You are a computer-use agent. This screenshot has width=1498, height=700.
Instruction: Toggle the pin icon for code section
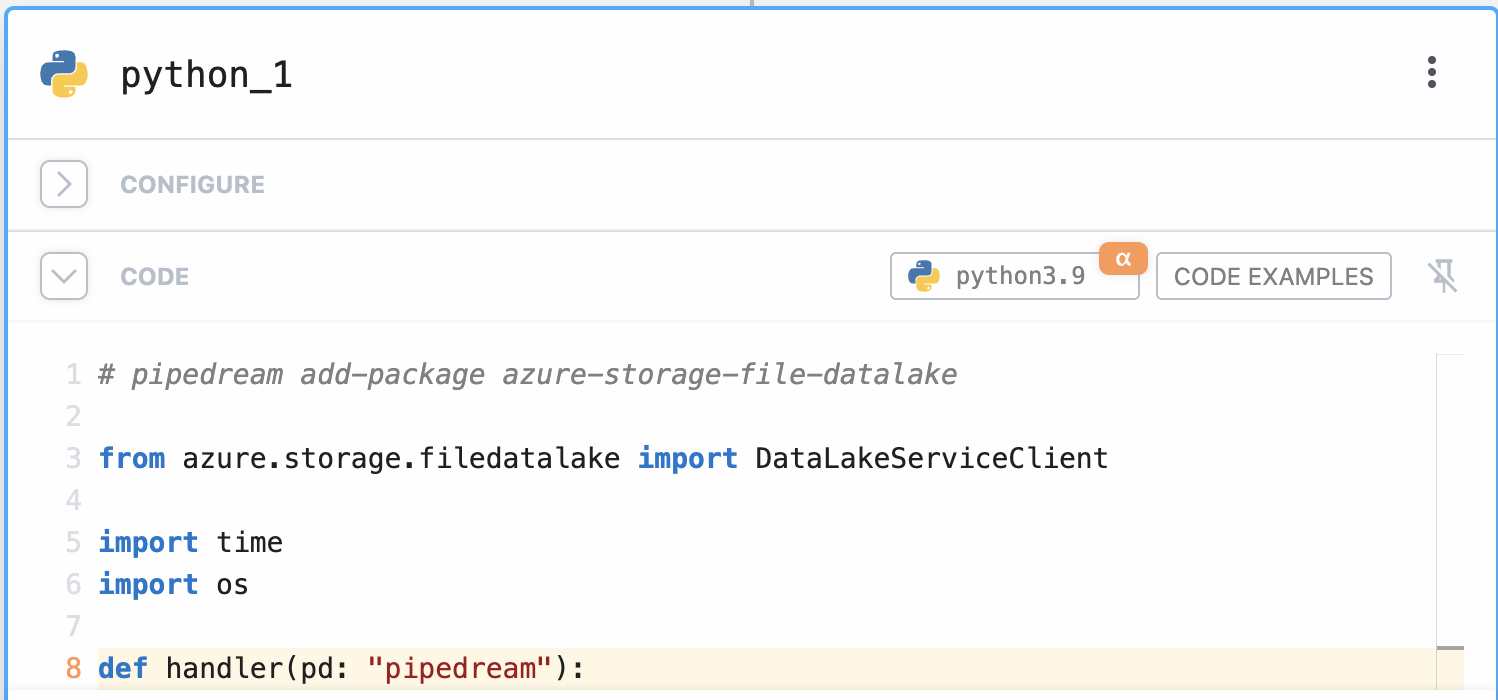1443,276
